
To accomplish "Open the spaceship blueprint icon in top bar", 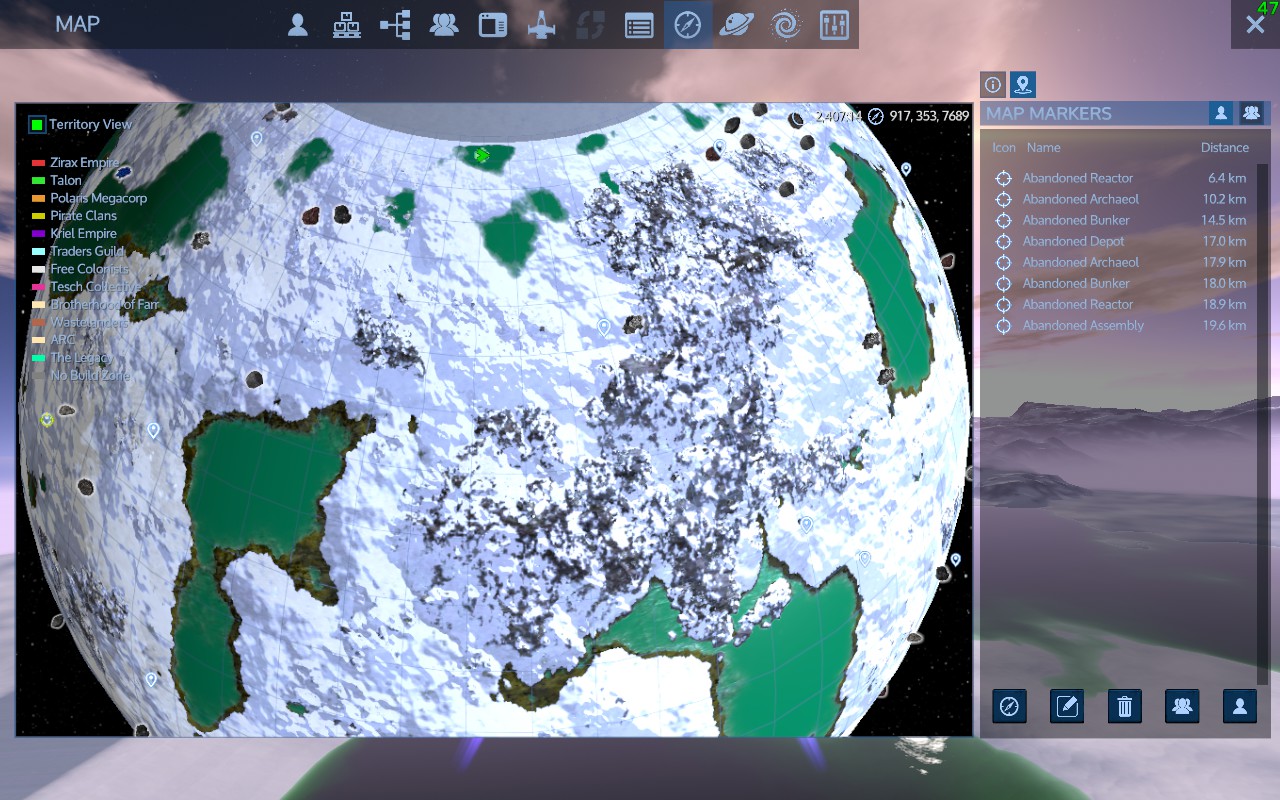I will [x=541, y=25].
